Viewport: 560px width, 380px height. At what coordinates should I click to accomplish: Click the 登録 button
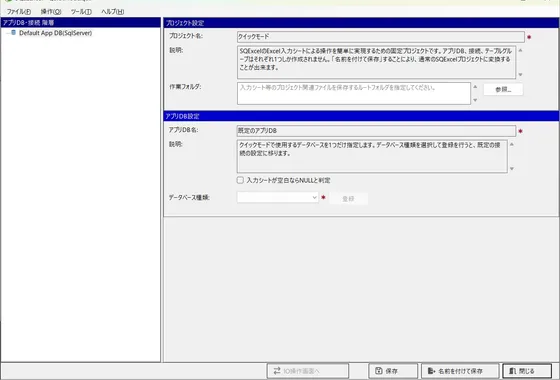point(348,199)
